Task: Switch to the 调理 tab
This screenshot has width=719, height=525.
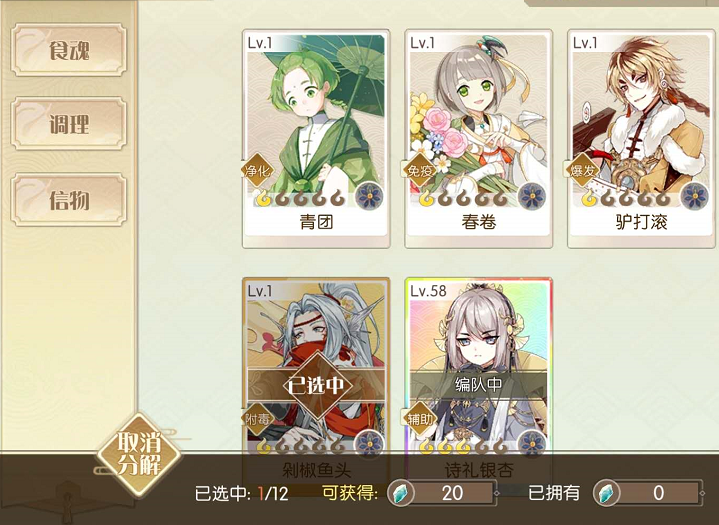Action: pyautogui.click(x=69, y=124)
